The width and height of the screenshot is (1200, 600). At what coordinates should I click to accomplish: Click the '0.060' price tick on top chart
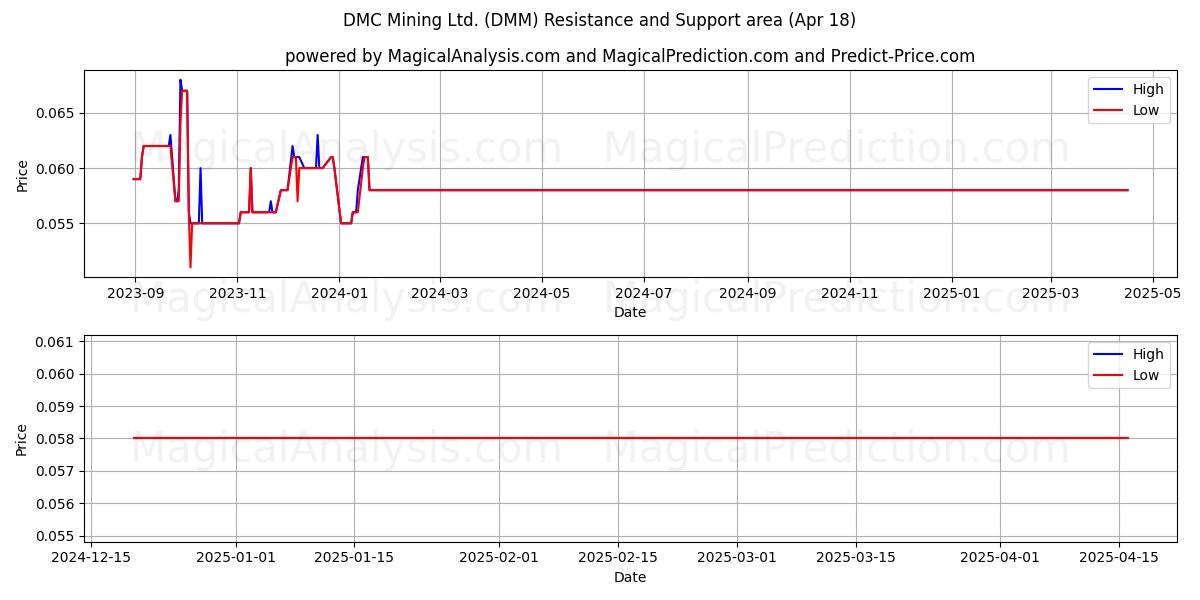pyautogui.click(x=58, y=168)
